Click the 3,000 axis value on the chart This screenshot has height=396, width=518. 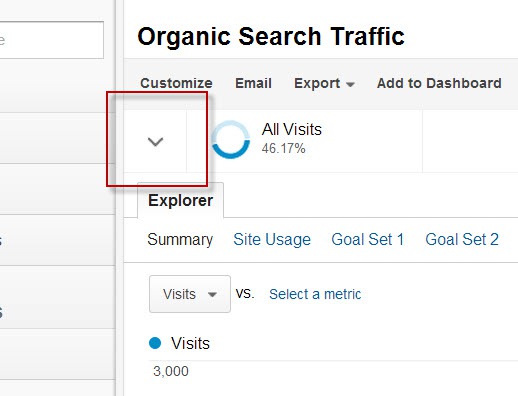pos(171,371)
